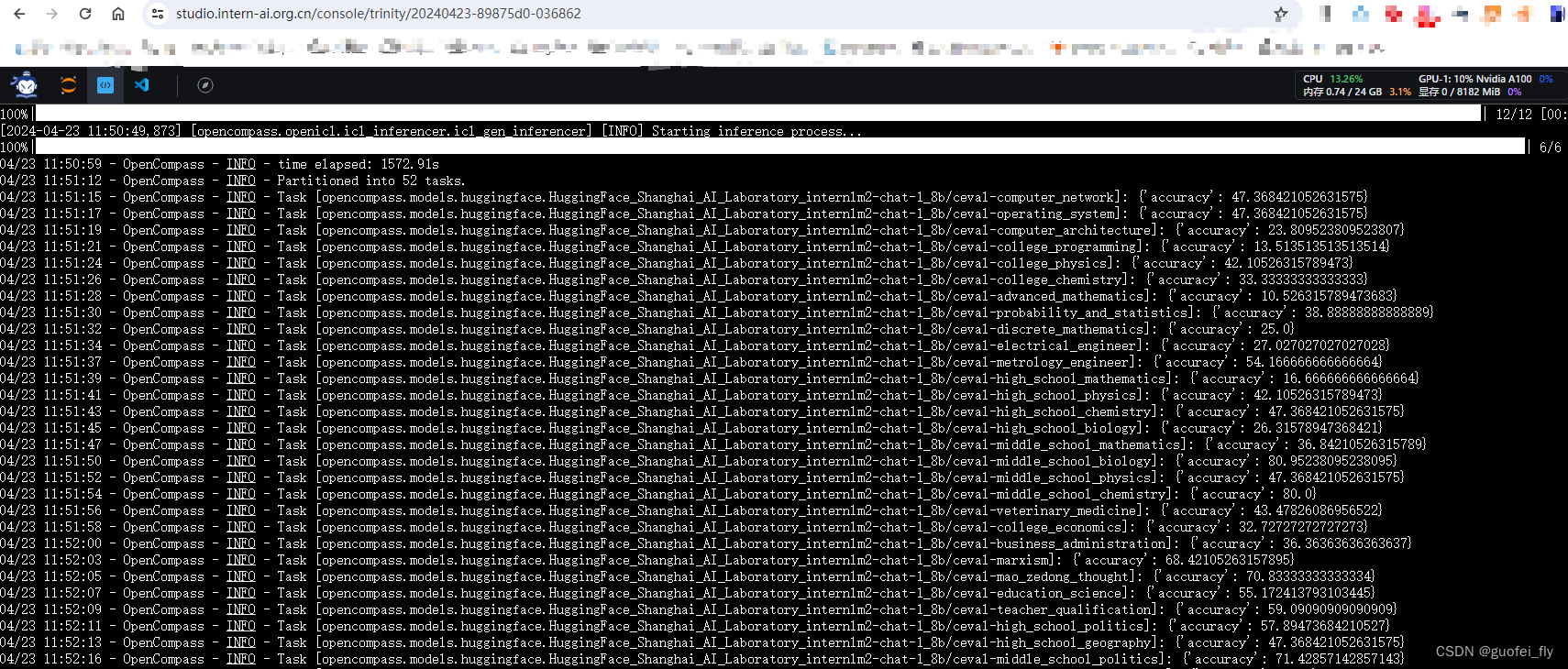
Task: Go back with the browser back arrow
Action: tap(19, 14)
